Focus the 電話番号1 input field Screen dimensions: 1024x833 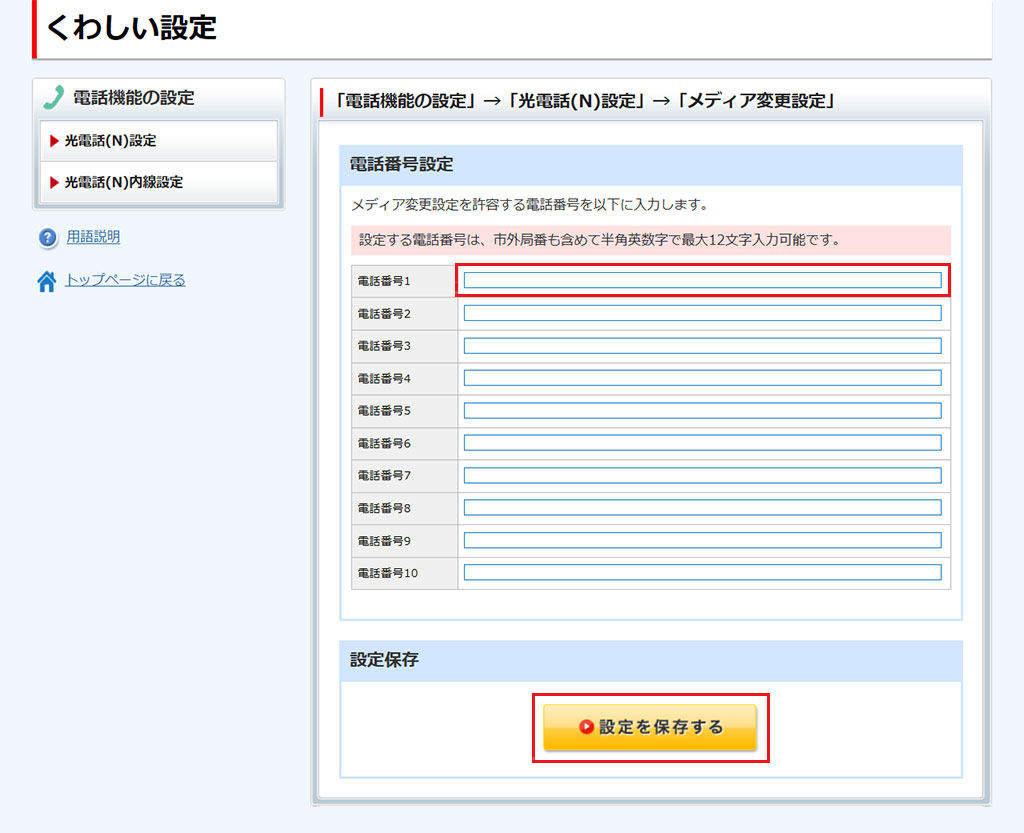click(x=702, y=281)
